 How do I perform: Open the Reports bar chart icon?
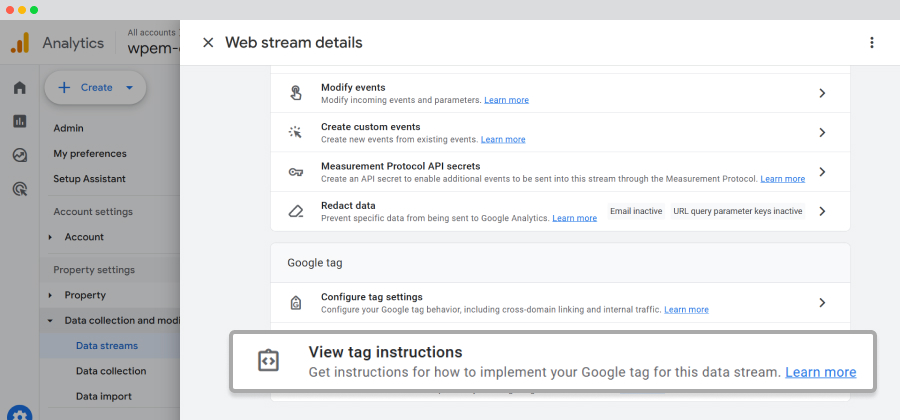tap(20, 121)
